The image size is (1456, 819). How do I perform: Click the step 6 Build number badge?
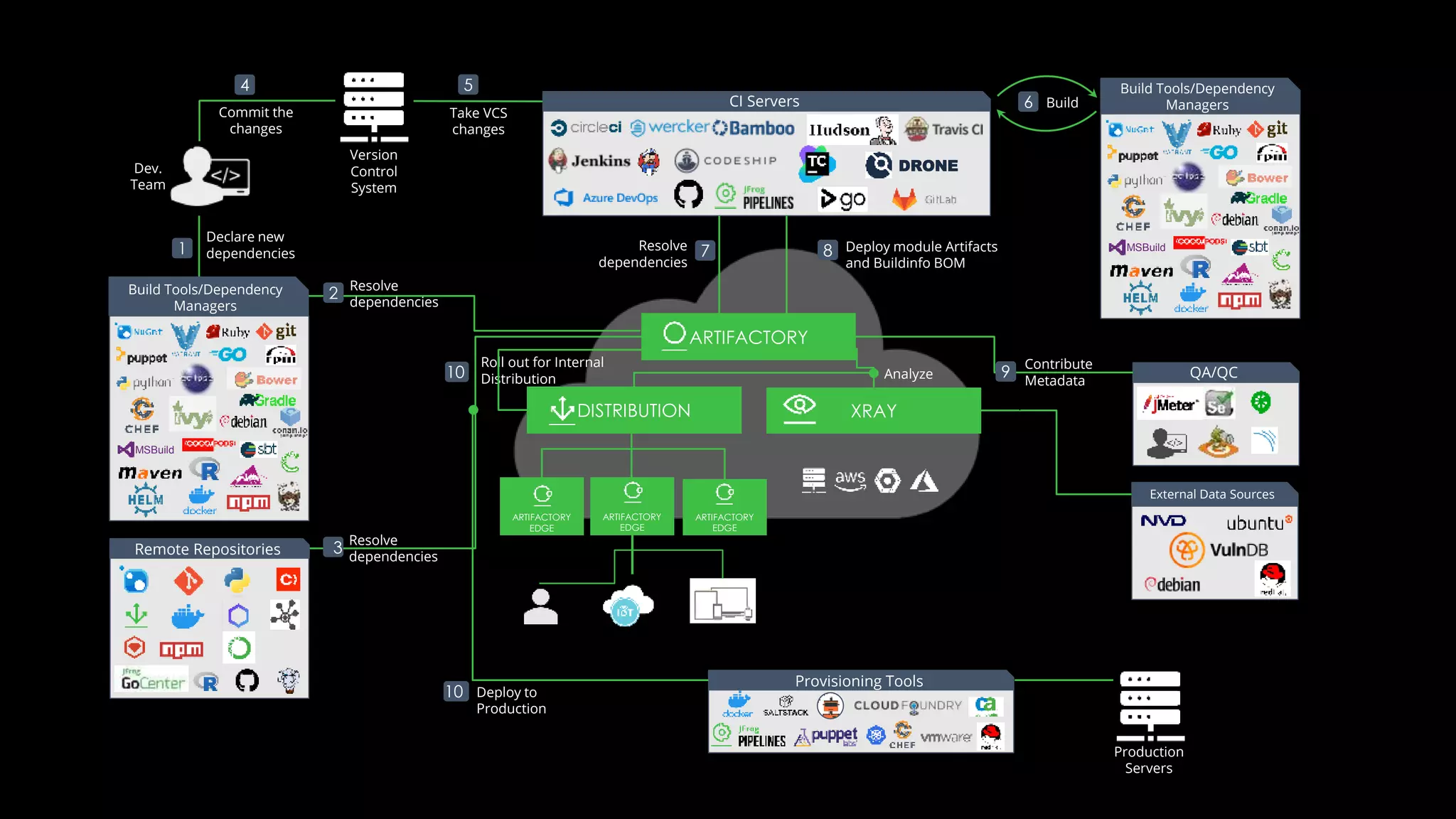[x=1028, y=102]
